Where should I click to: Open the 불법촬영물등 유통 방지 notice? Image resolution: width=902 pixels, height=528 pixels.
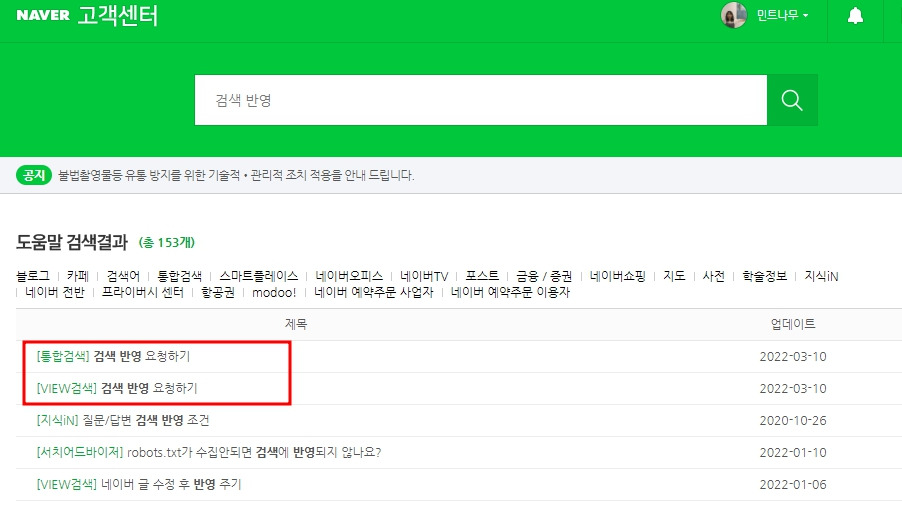(236, 175)
